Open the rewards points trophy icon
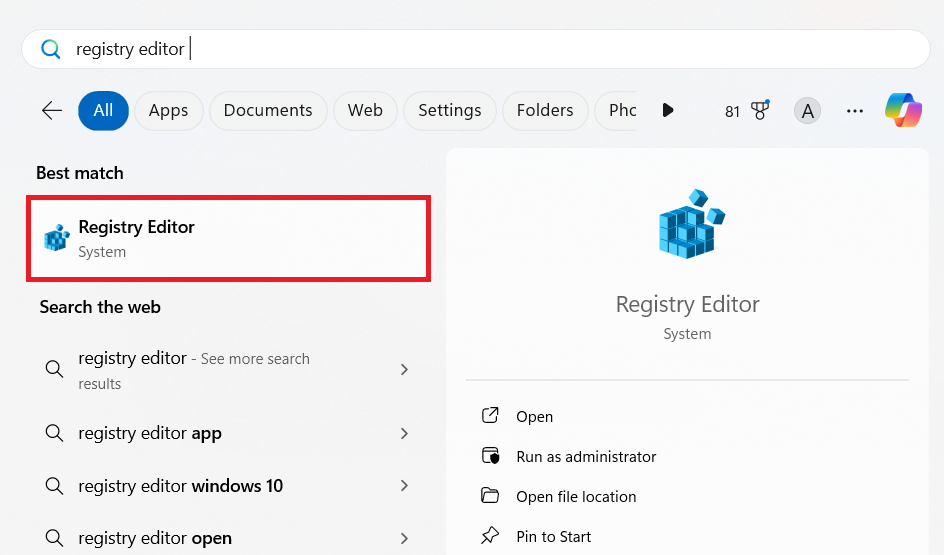This screenshot has height=555, width=944. [760, 110]
